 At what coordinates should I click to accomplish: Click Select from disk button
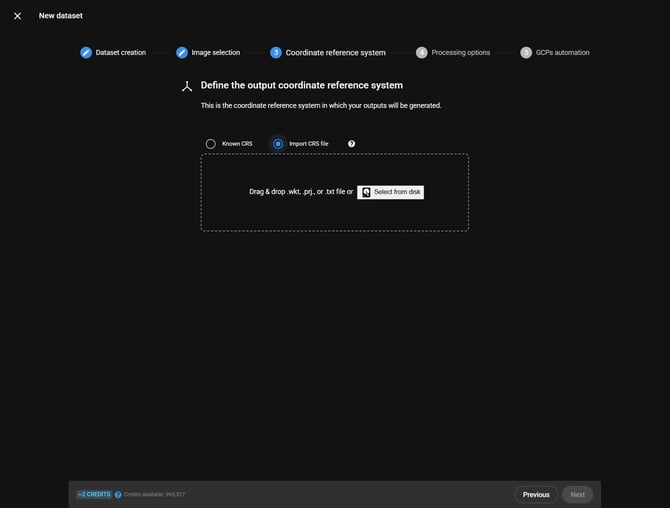tap(391, 192)
